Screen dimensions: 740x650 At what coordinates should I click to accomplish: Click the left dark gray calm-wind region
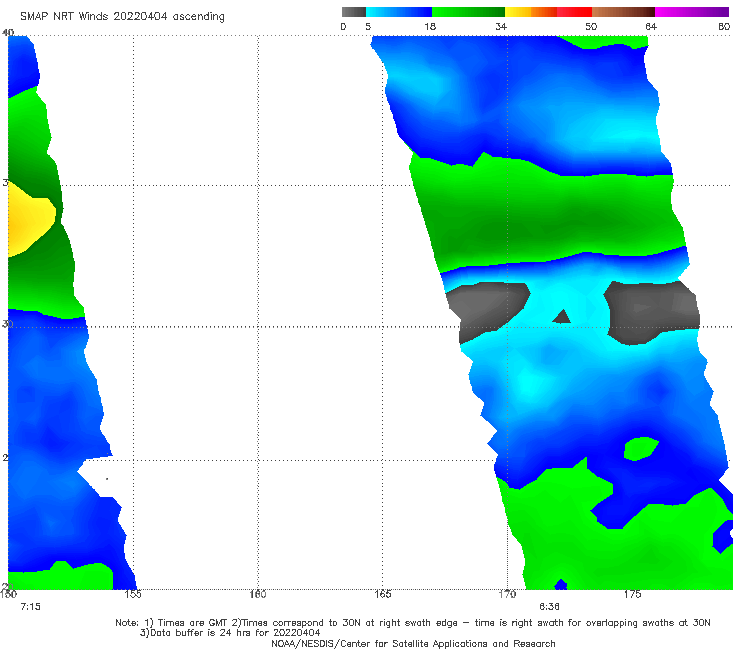pyautogui.click(x=486, y=309)
